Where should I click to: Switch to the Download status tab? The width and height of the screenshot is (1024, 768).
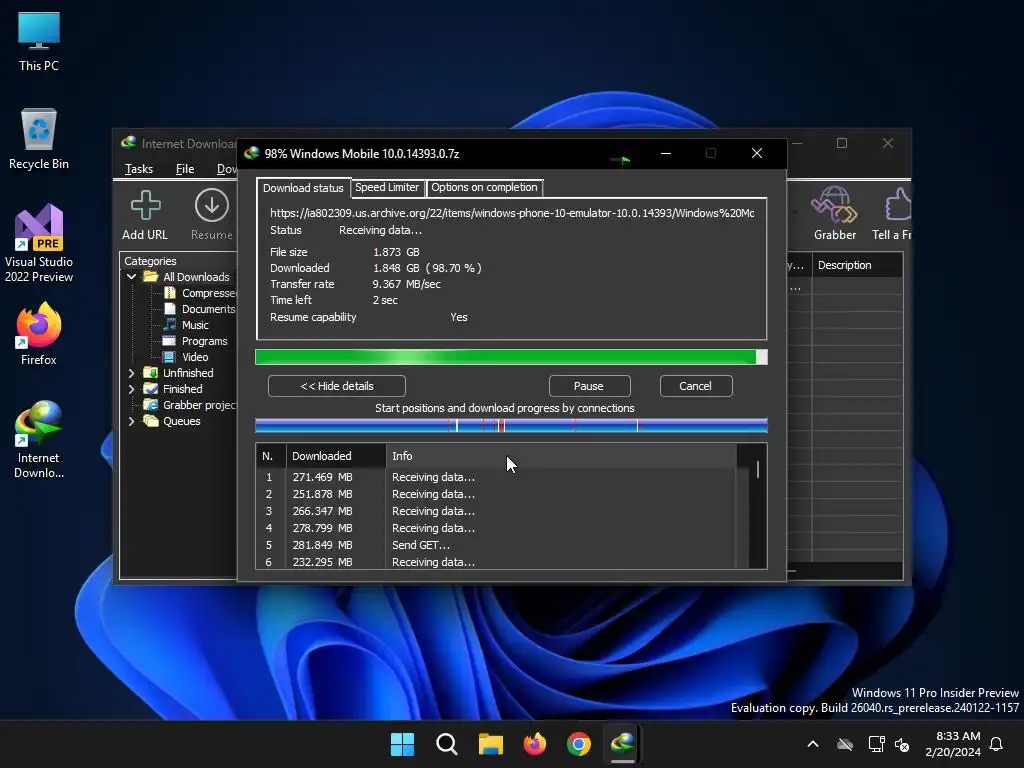tap(303, 187)
